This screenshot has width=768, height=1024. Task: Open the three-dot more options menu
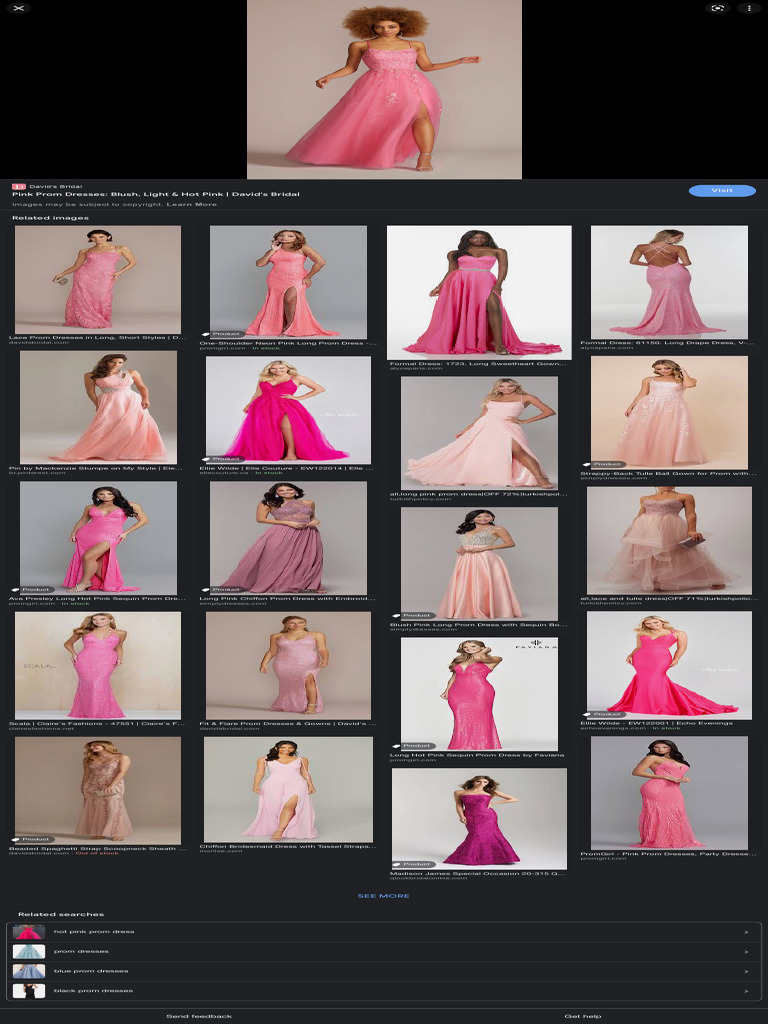[749, 8]
